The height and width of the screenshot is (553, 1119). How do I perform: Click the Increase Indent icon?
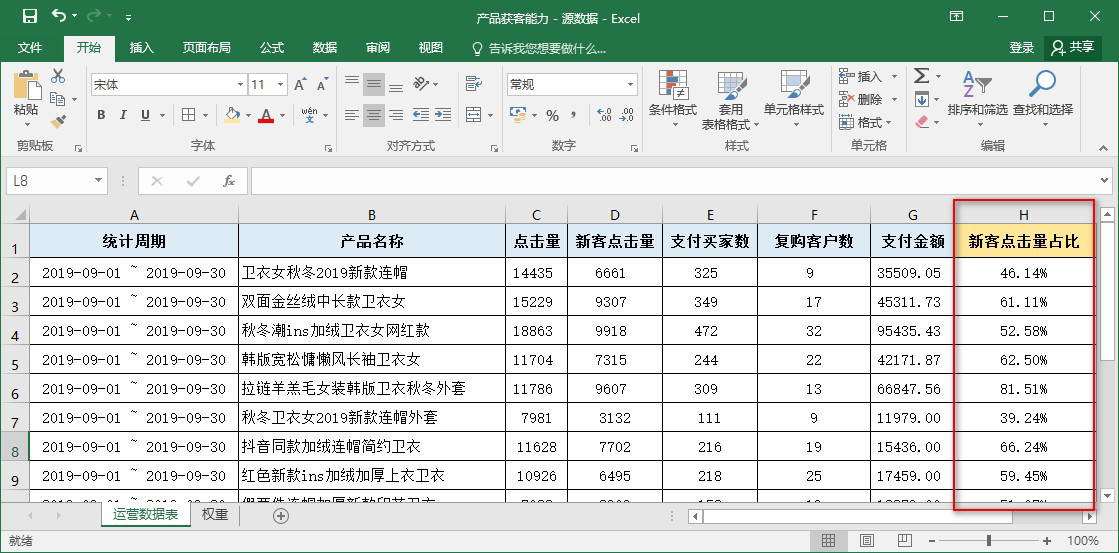[x=442, y=115]
